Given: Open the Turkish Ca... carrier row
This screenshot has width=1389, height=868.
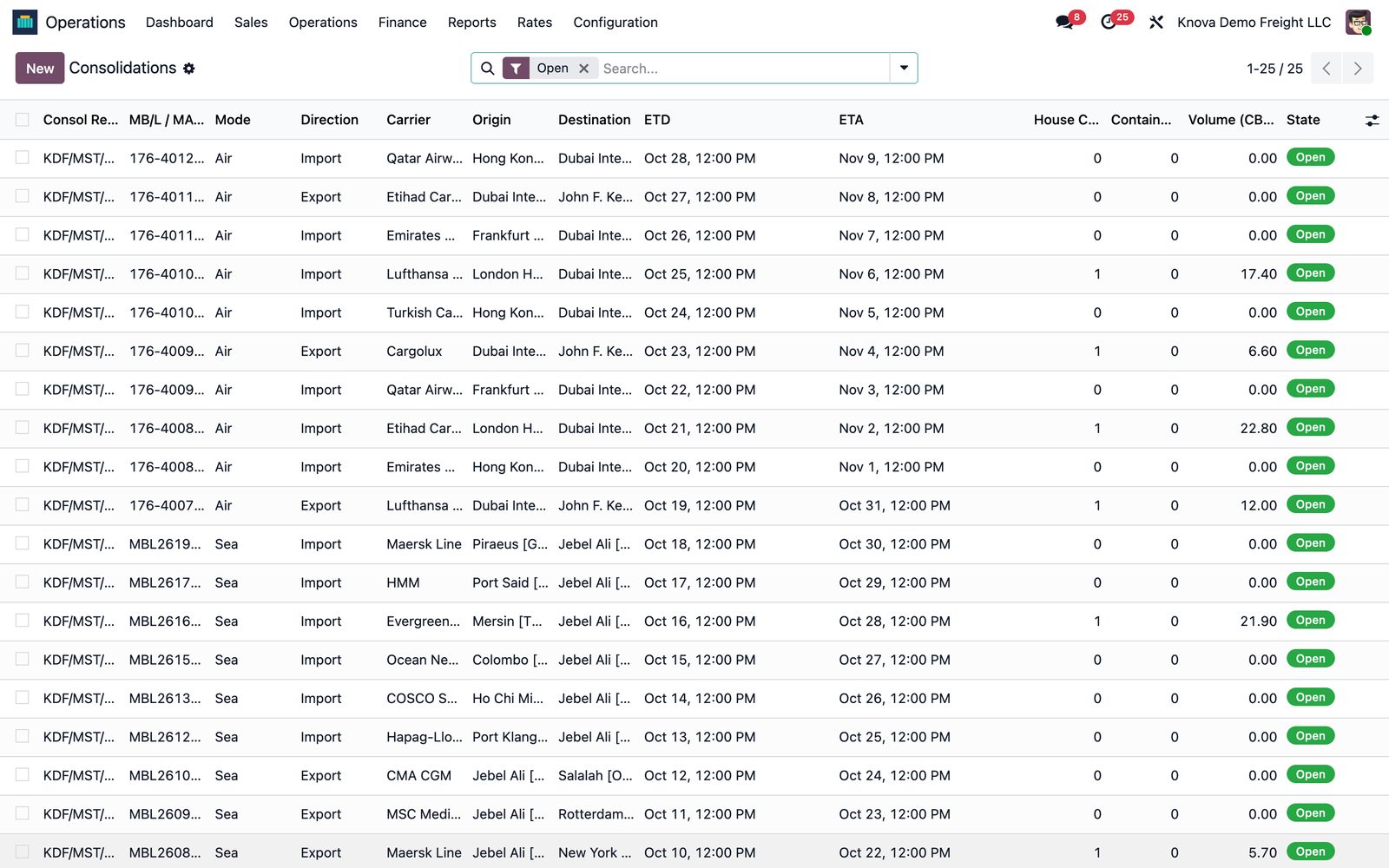Looking at the screenshot, I should pyautogui.click(x=425, y=312).
